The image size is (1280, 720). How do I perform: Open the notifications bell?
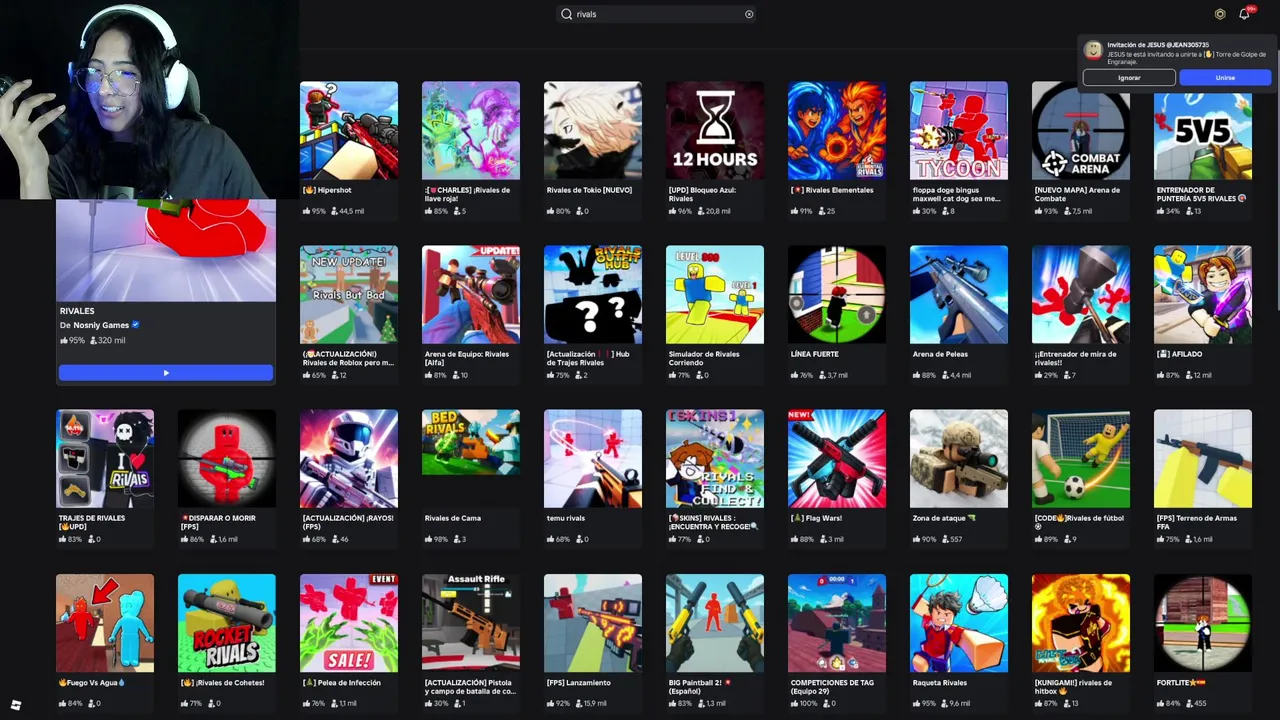click(x=1244, y=14)
